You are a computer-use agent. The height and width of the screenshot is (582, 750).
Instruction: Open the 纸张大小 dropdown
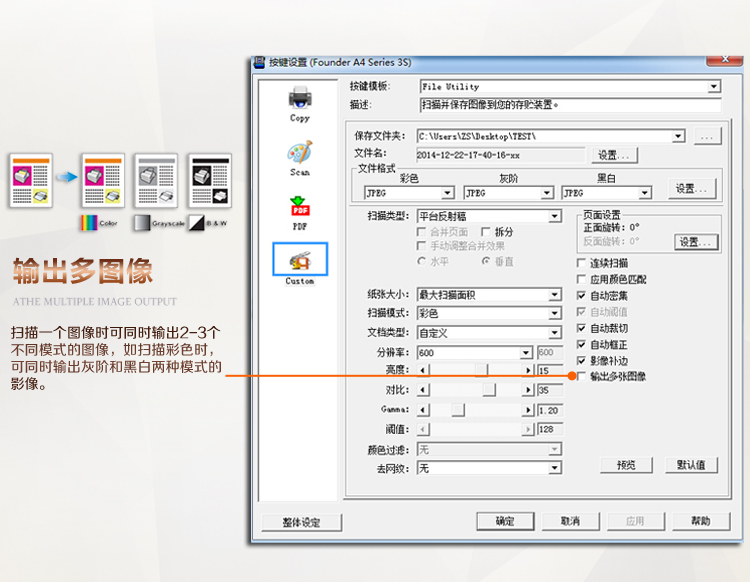point(554,294)
